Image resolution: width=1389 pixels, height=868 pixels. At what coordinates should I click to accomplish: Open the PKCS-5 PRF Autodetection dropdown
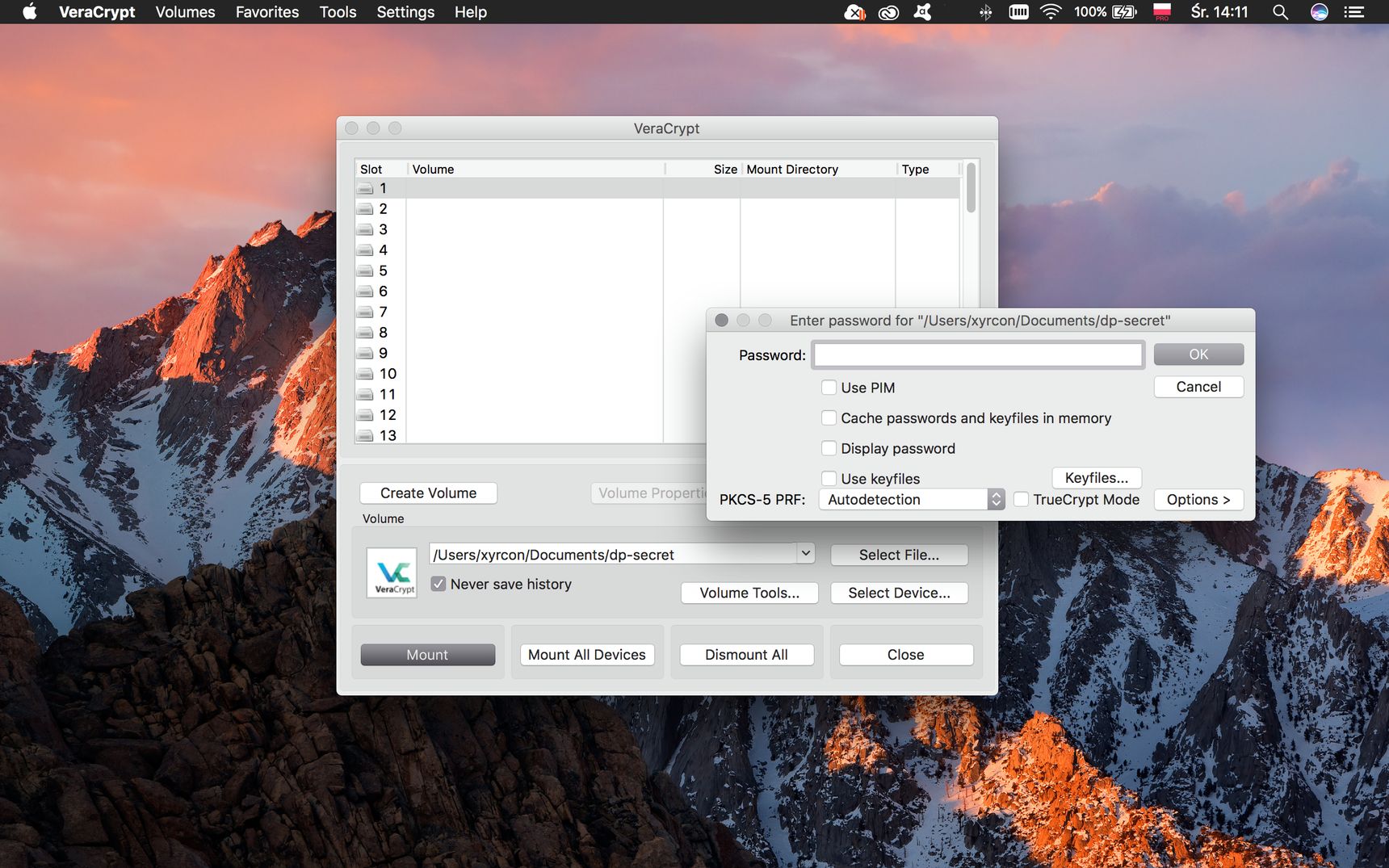pyautogui.click(x=912, y=500)
